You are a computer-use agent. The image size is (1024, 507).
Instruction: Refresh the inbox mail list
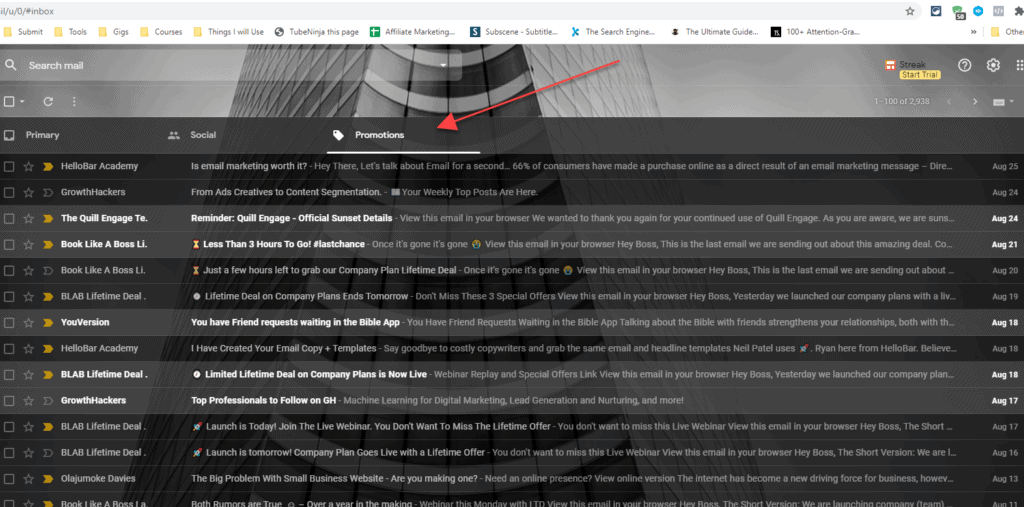(47, 101)
